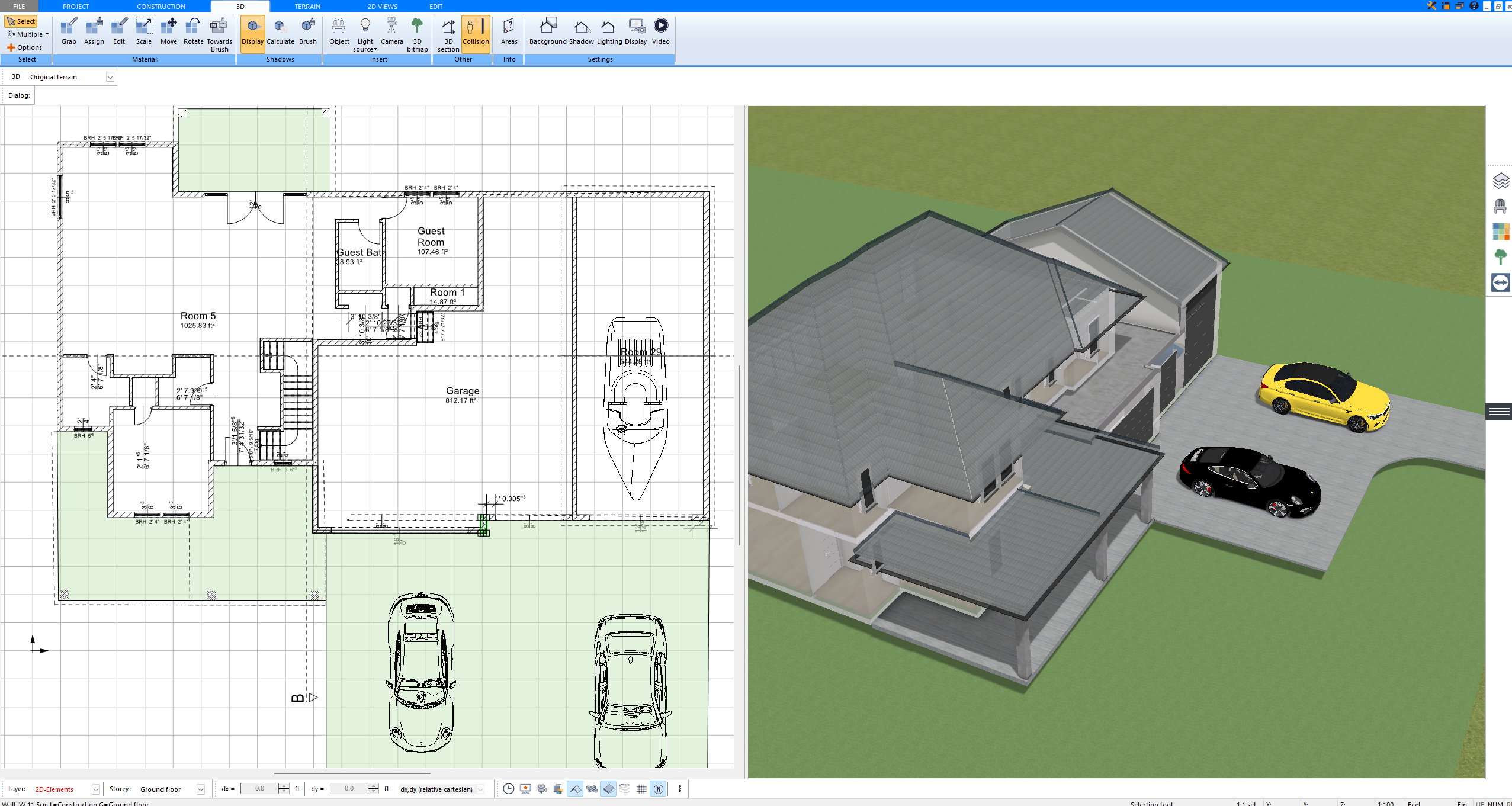The image size is (1512, 806).
Task: Open Display settings
Action: [x=635, y=31]
